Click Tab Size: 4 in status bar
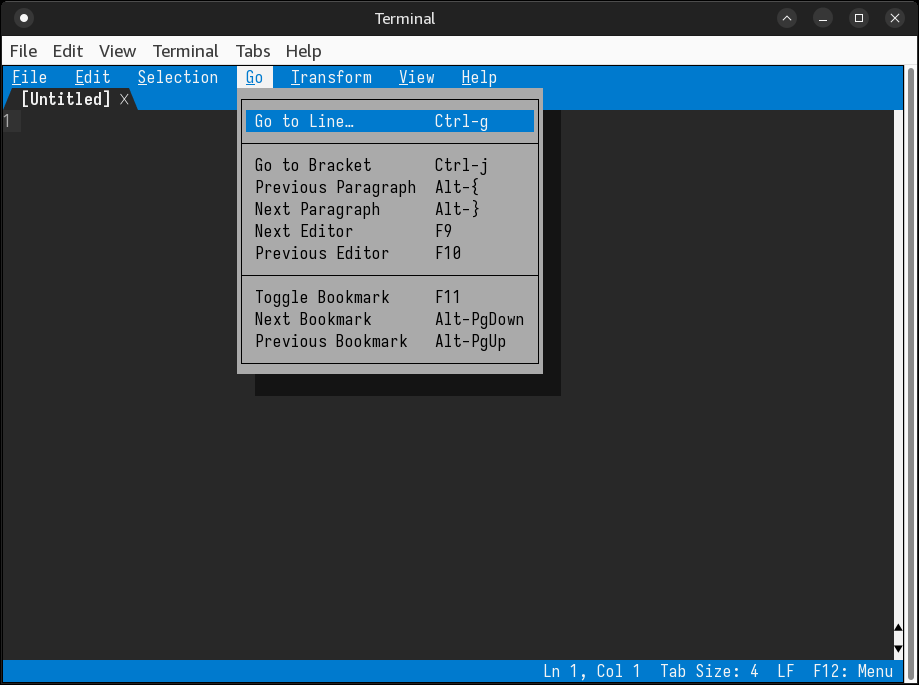The width and height of the screenshot is (919, 685). point(709,671)
